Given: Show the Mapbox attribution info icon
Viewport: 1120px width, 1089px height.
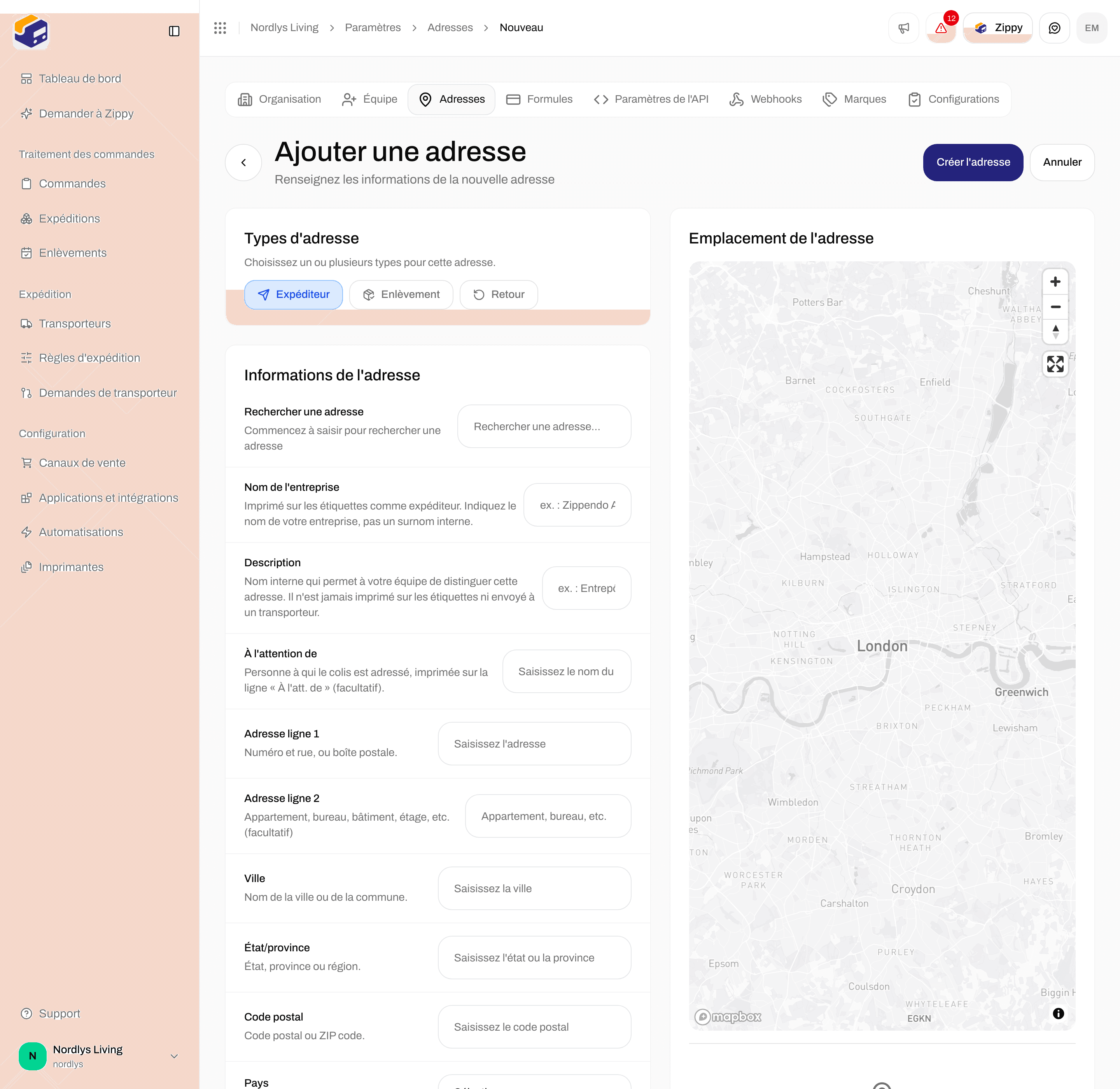Looking at the screenshot, I should 1058,1014.
